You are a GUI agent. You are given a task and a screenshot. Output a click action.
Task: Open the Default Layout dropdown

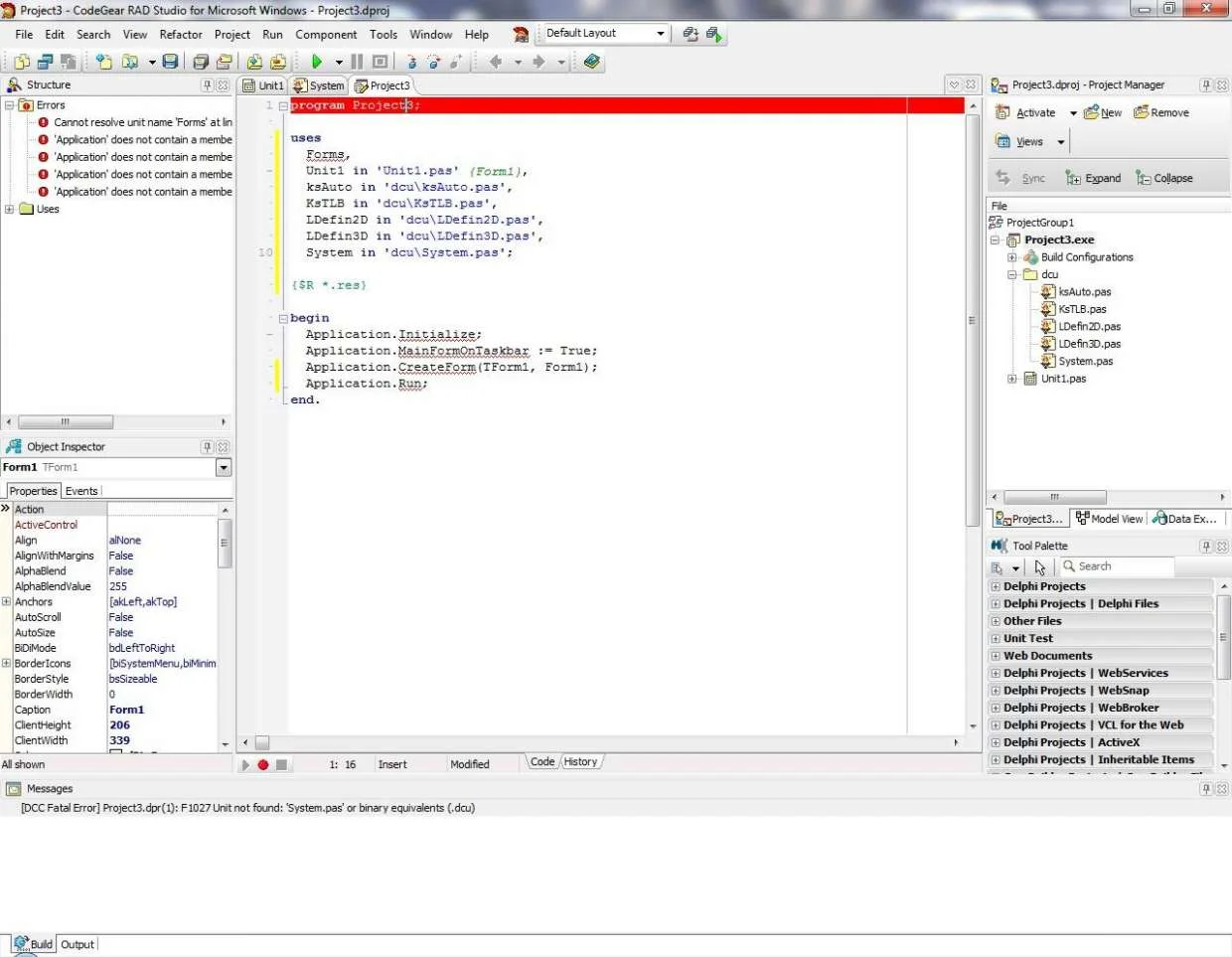click(x=660, y=33)
